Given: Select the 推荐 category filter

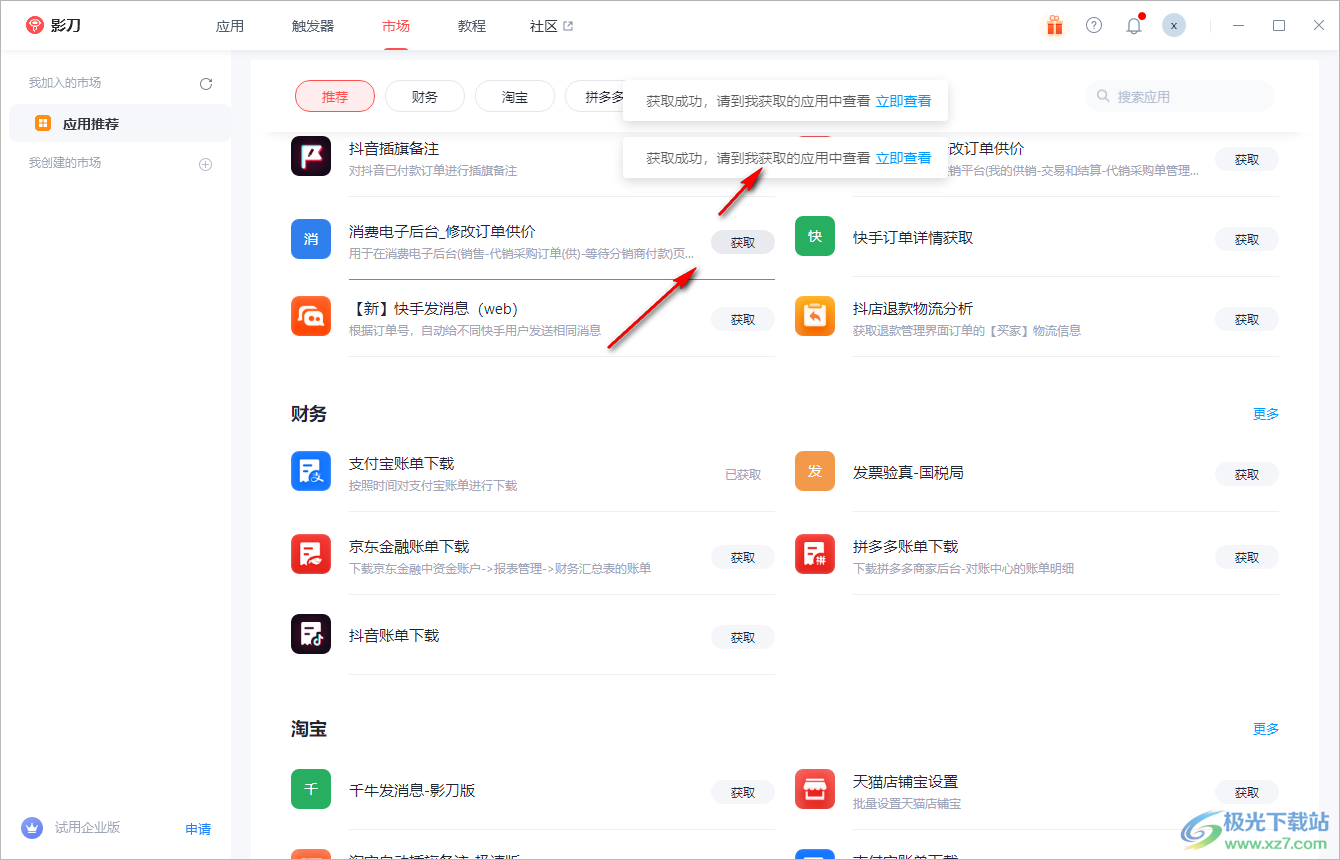Looking at the screenshot, I should [335, 97].
